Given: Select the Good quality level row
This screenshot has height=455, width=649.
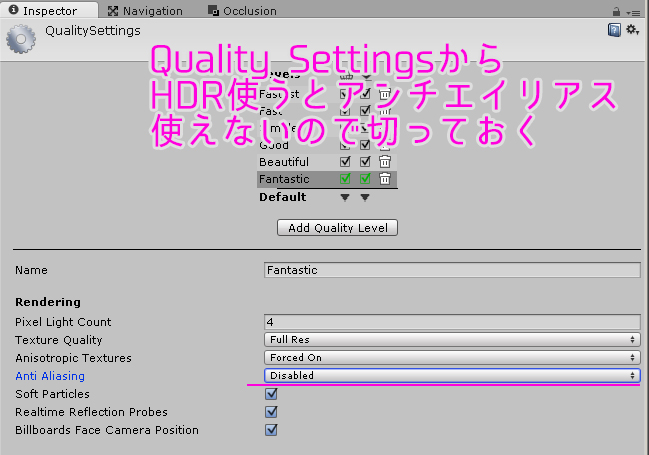Looking at the screenshot, I should [x=327, y=145].
